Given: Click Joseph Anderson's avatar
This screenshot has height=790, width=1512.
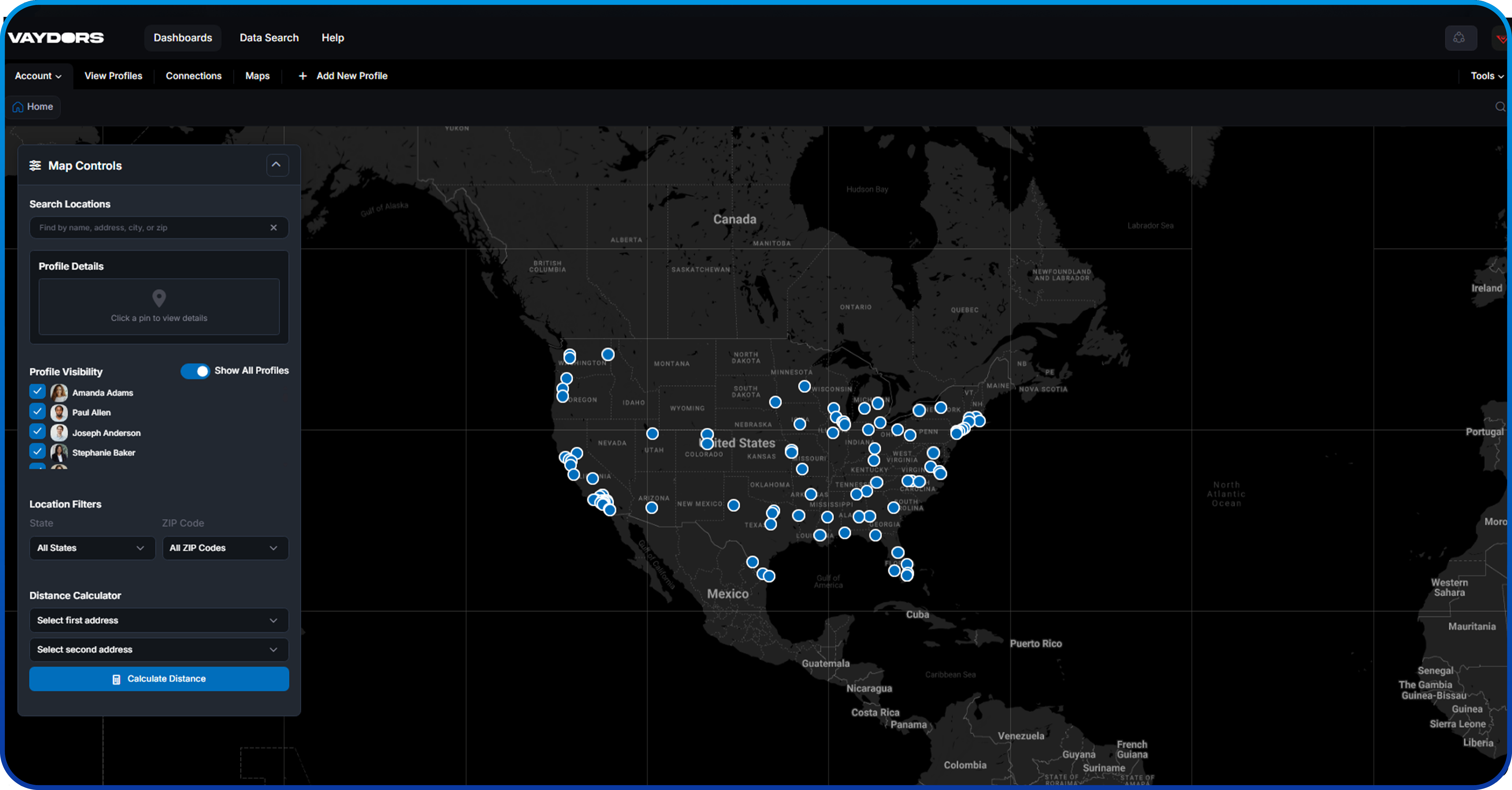Looking at the screenshot, I should (x=59, y=433).
